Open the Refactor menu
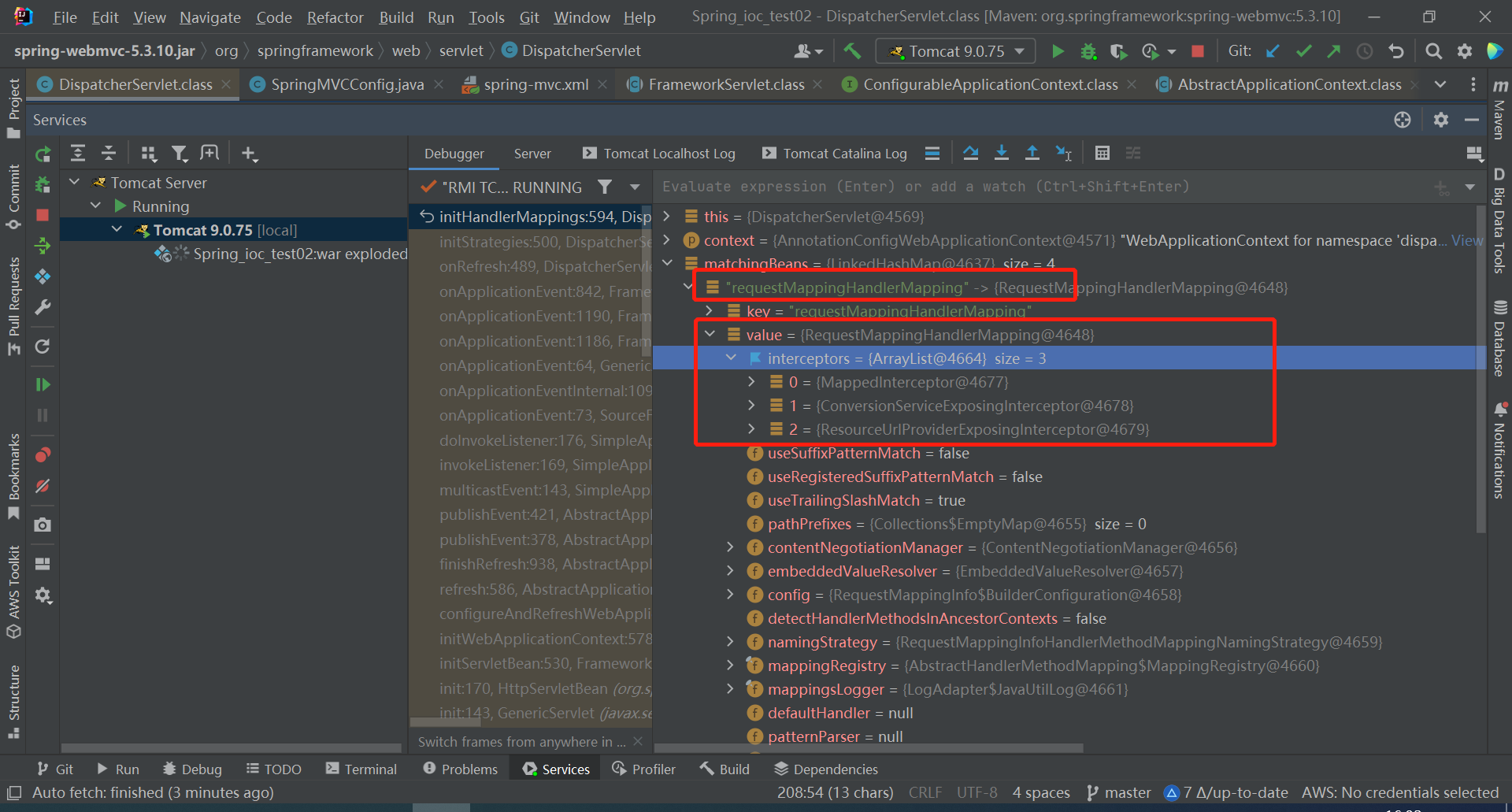Image resolution: width=1512 pixels, height=812 pixels. pyautogui.click(x=335, y=17)
